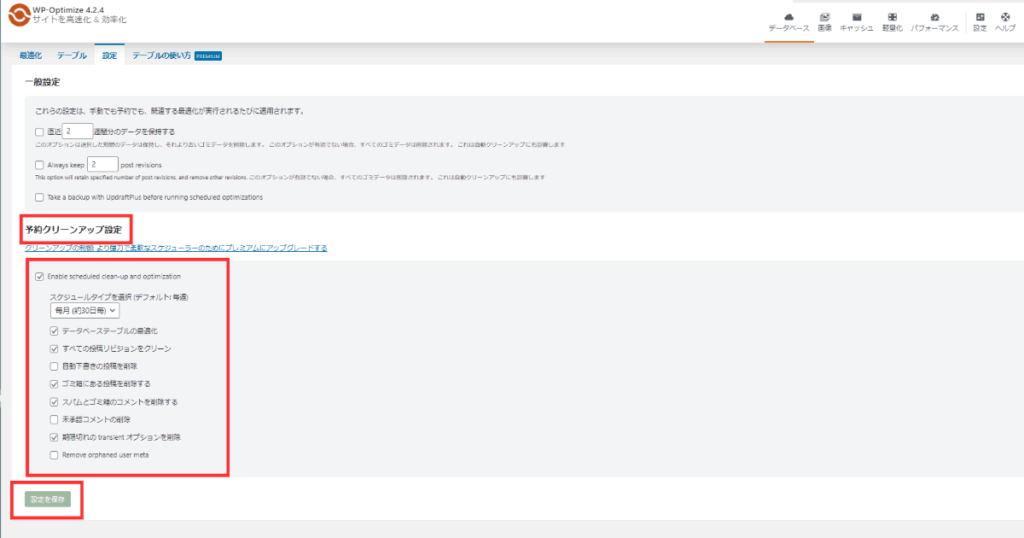Tick the 未承認コメントの削除 checkbox
Screen dimensions: 1024x538
[54, 419]
